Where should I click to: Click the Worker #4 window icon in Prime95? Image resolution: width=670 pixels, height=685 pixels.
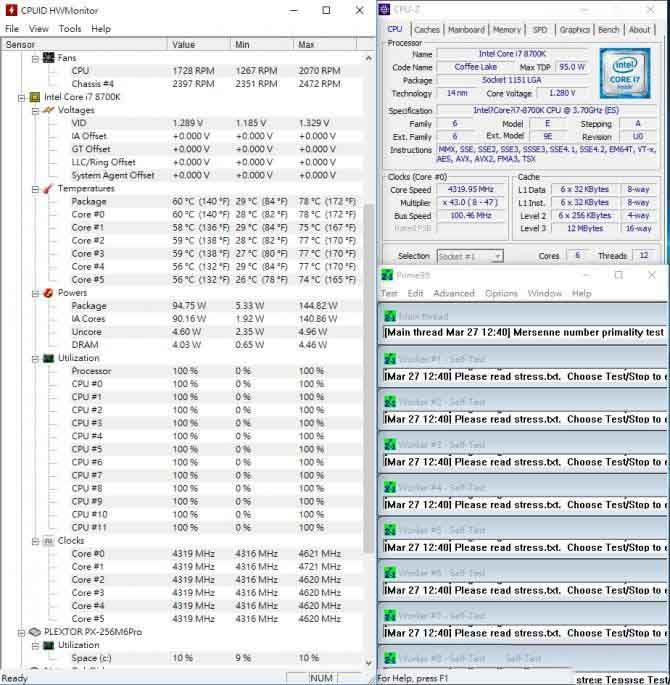click(x=390, y=487)
